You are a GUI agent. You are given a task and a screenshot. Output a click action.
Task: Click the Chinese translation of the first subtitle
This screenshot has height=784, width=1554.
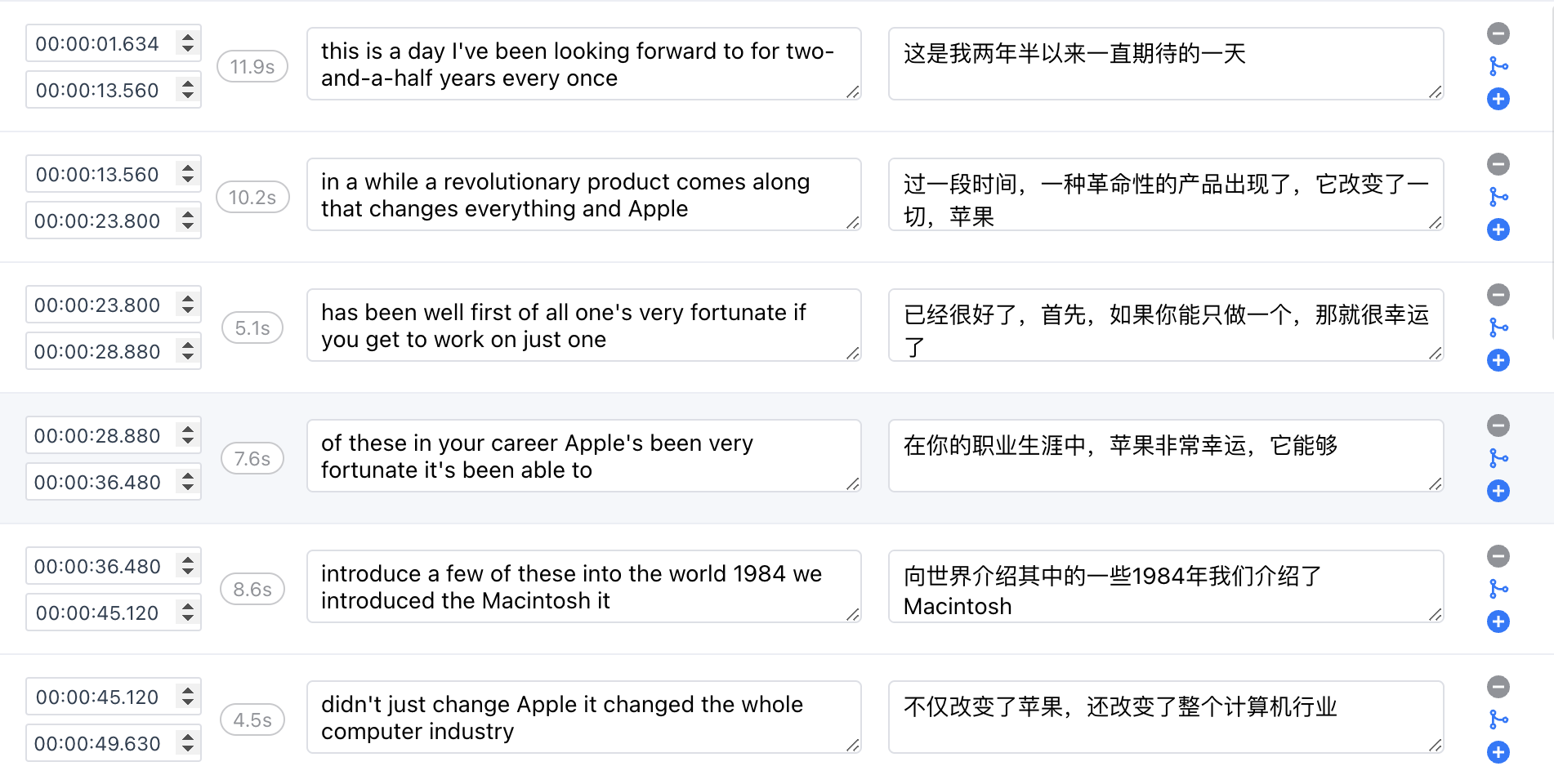pyautogui.click(x=1164, y=64)
